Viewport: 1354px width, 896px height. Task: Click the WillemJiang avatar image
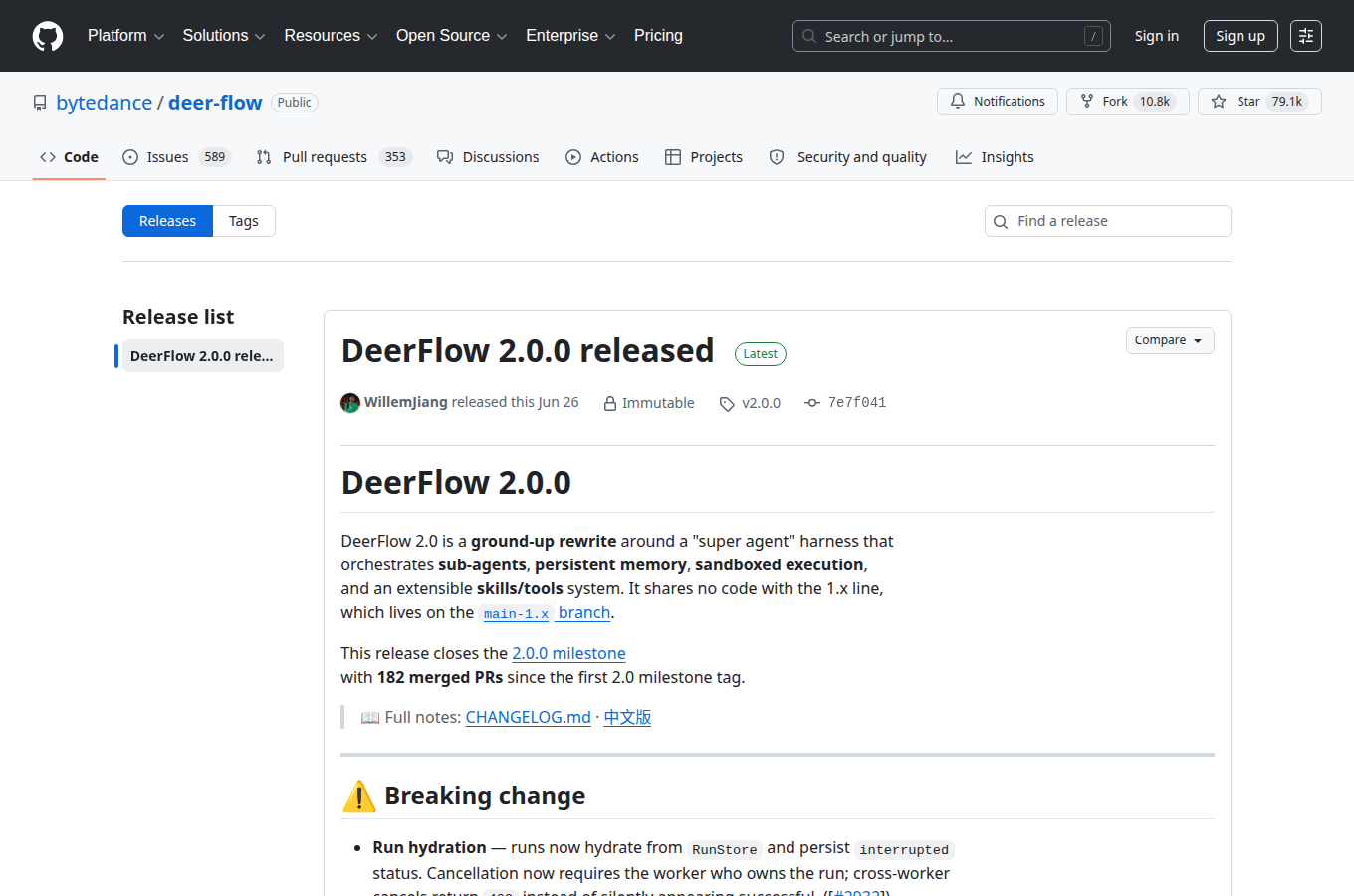click(350, 403)
